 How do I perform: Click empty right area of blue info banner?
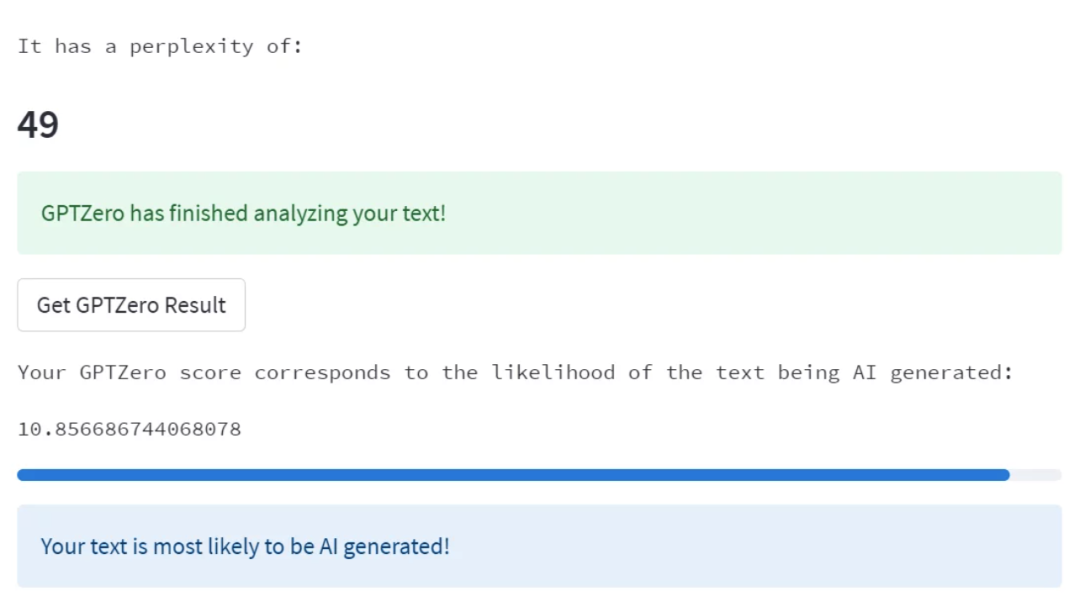pos(800,546)
